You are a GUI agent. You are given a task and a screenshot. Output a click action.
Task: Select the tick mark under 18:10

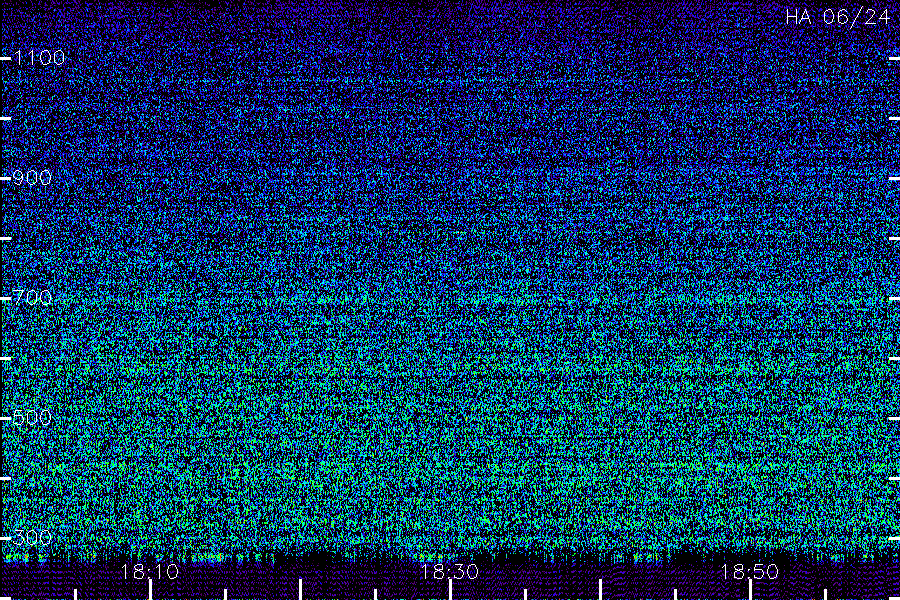pos(150,590)
